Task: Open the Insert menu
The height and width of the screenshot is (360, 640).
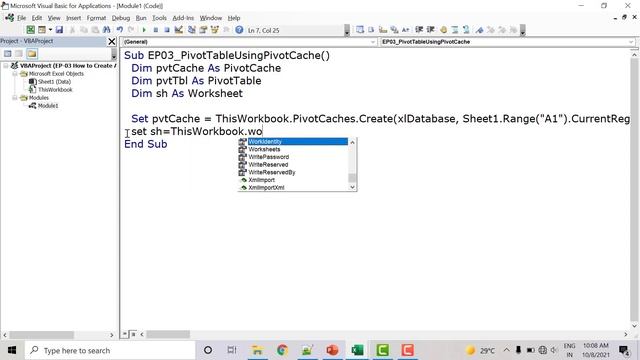Action: click(73, 18)
